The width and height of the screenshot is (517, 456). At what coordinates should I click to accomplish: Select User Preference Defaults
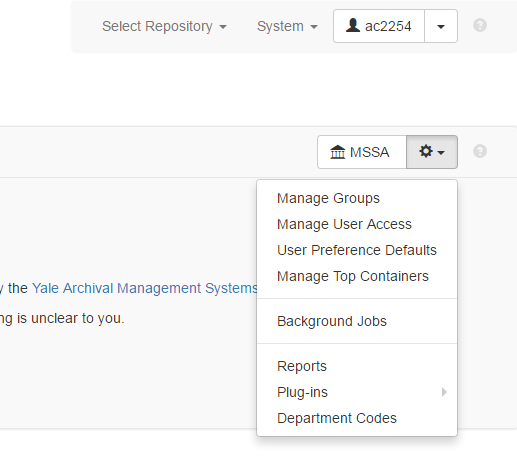(357, 250)
